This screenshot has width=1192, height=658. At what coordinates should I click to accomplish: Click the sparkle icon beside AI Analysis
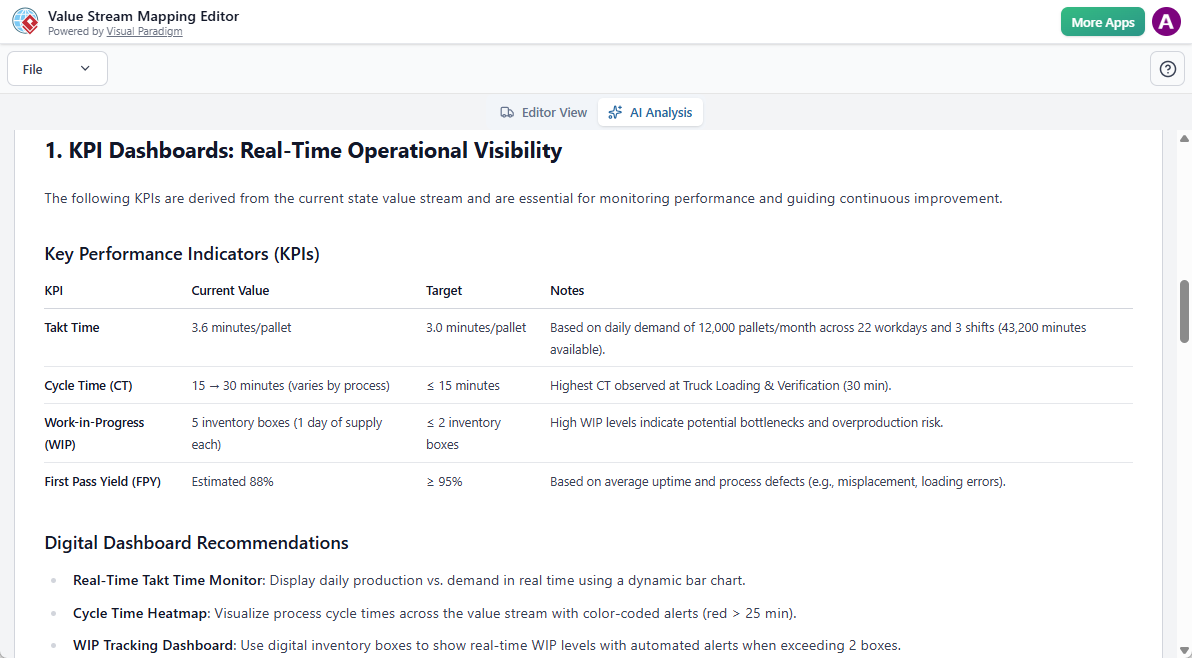(x=615, y=113)
